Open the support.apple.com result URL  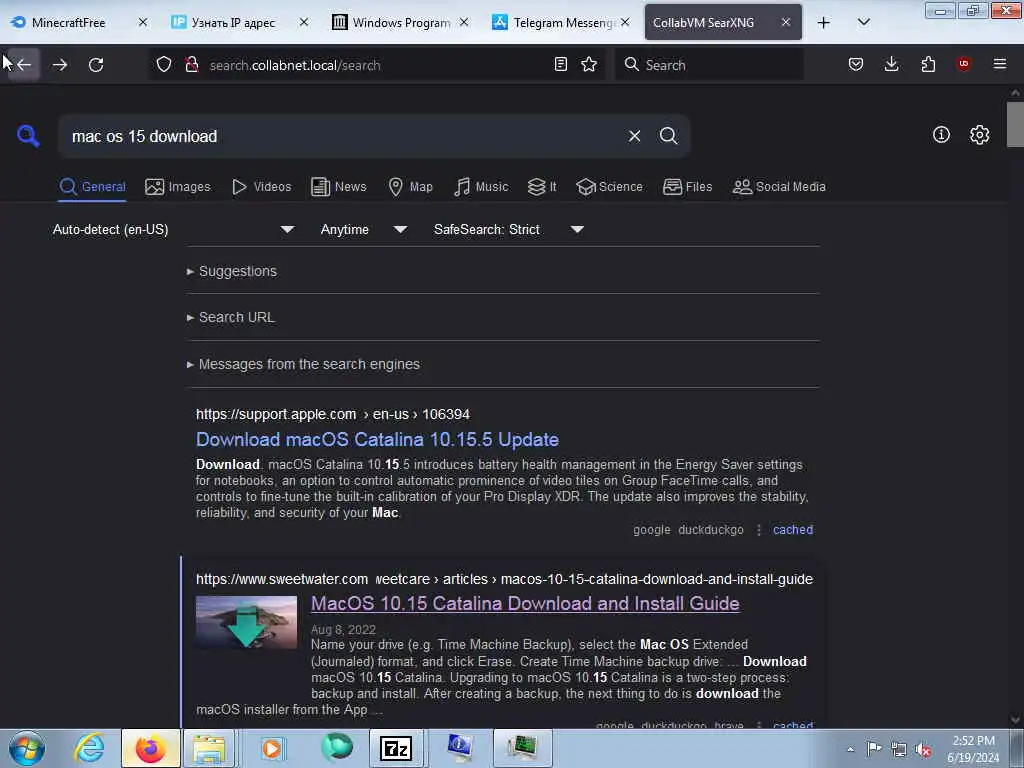[332, 414]
